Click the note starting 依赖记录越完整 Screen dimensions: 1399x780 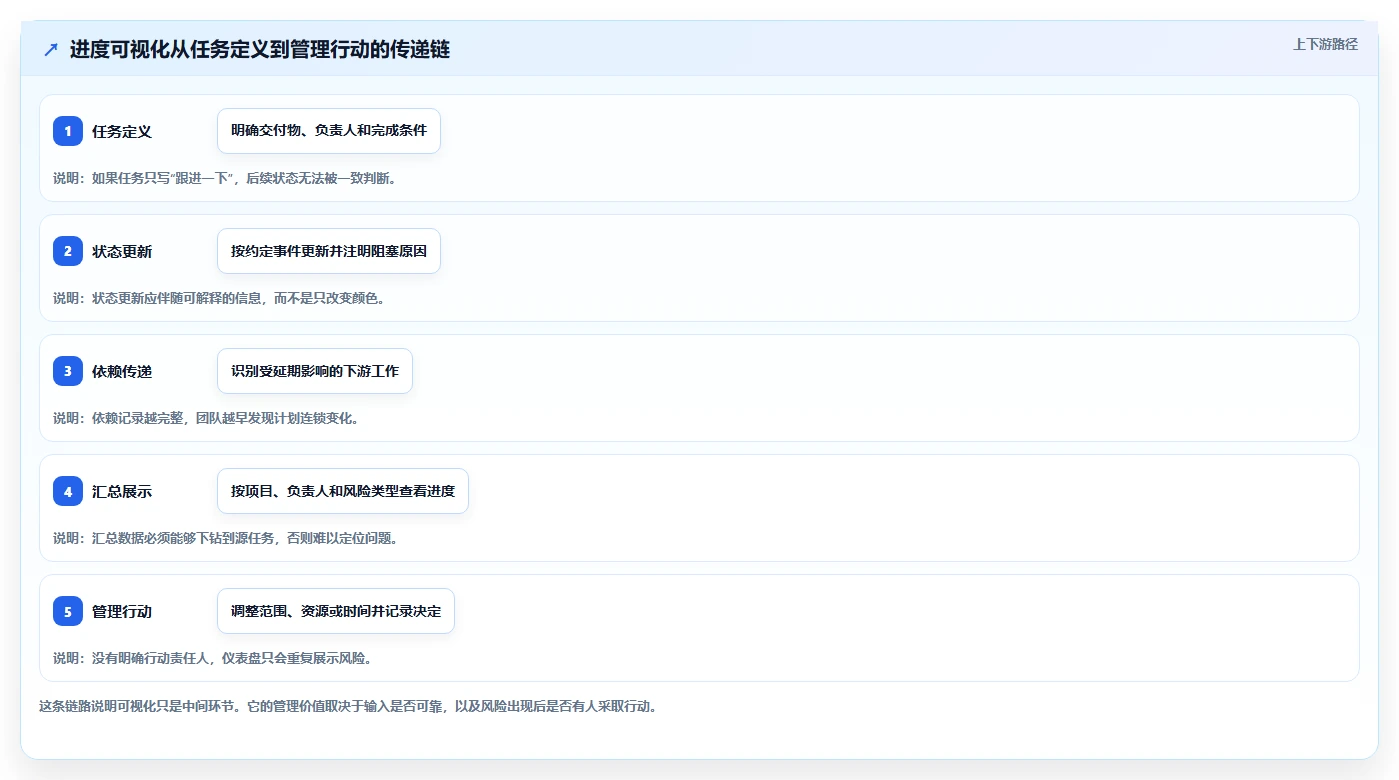[206, 418]
